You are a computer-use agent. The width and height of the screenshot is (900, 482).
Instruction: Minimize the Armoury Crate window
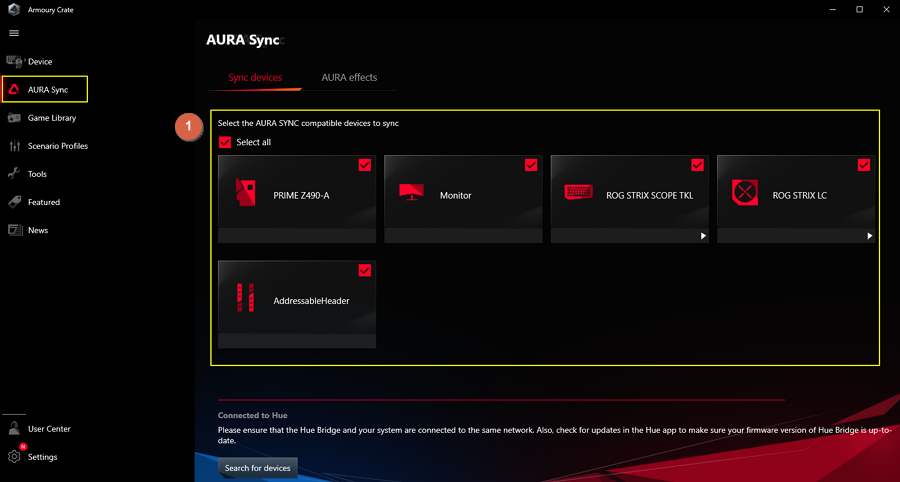click(x=833, y=10)
